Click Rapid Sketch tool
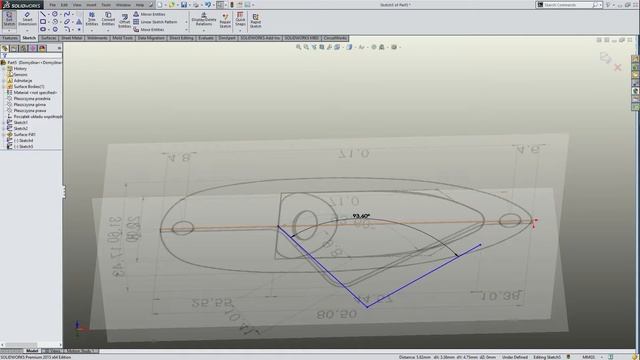Screen dimensions: 640x360 (256, 20)
